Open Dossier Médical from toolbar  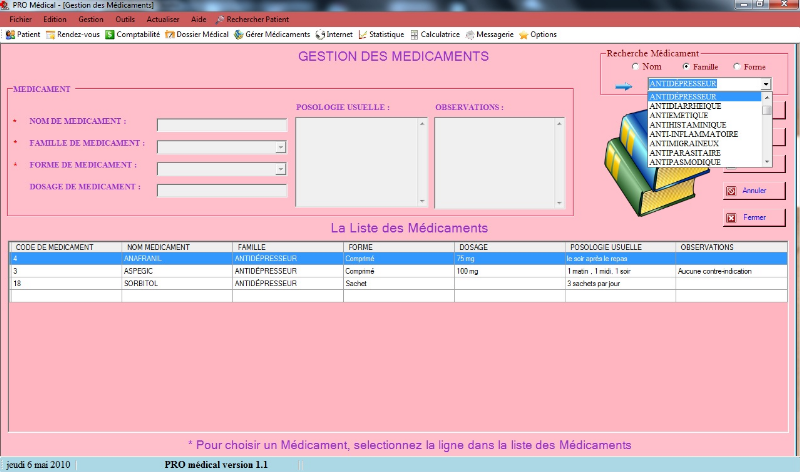tap(197, 34)
